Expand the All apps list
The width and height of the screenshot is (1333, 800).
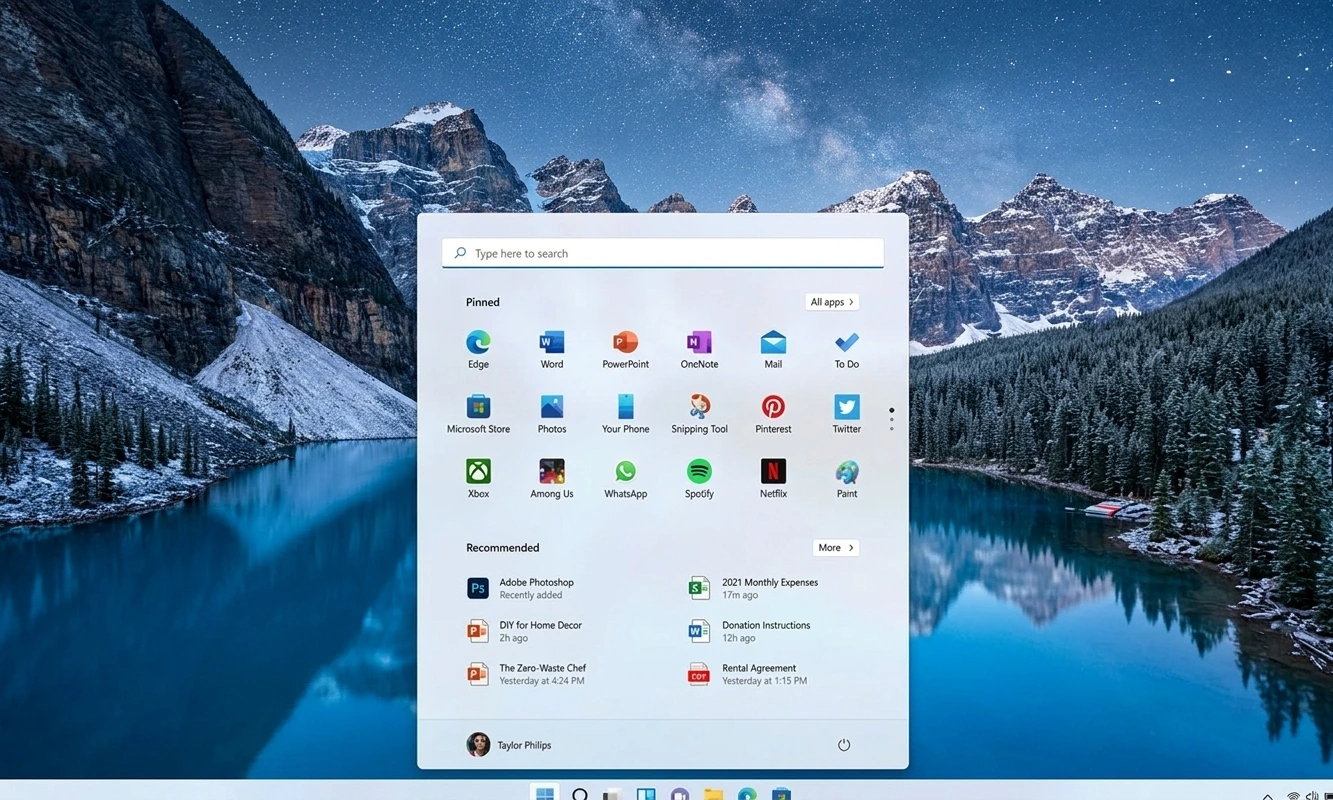click(x=831, y=301)
